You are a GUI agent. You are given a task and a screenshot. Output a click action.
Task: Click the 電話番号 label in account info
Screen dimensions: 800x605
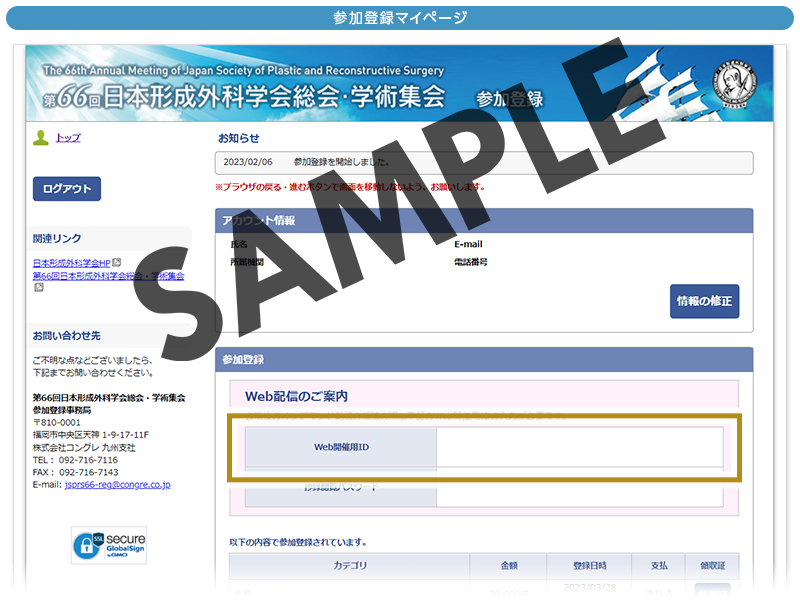(470, 262)
